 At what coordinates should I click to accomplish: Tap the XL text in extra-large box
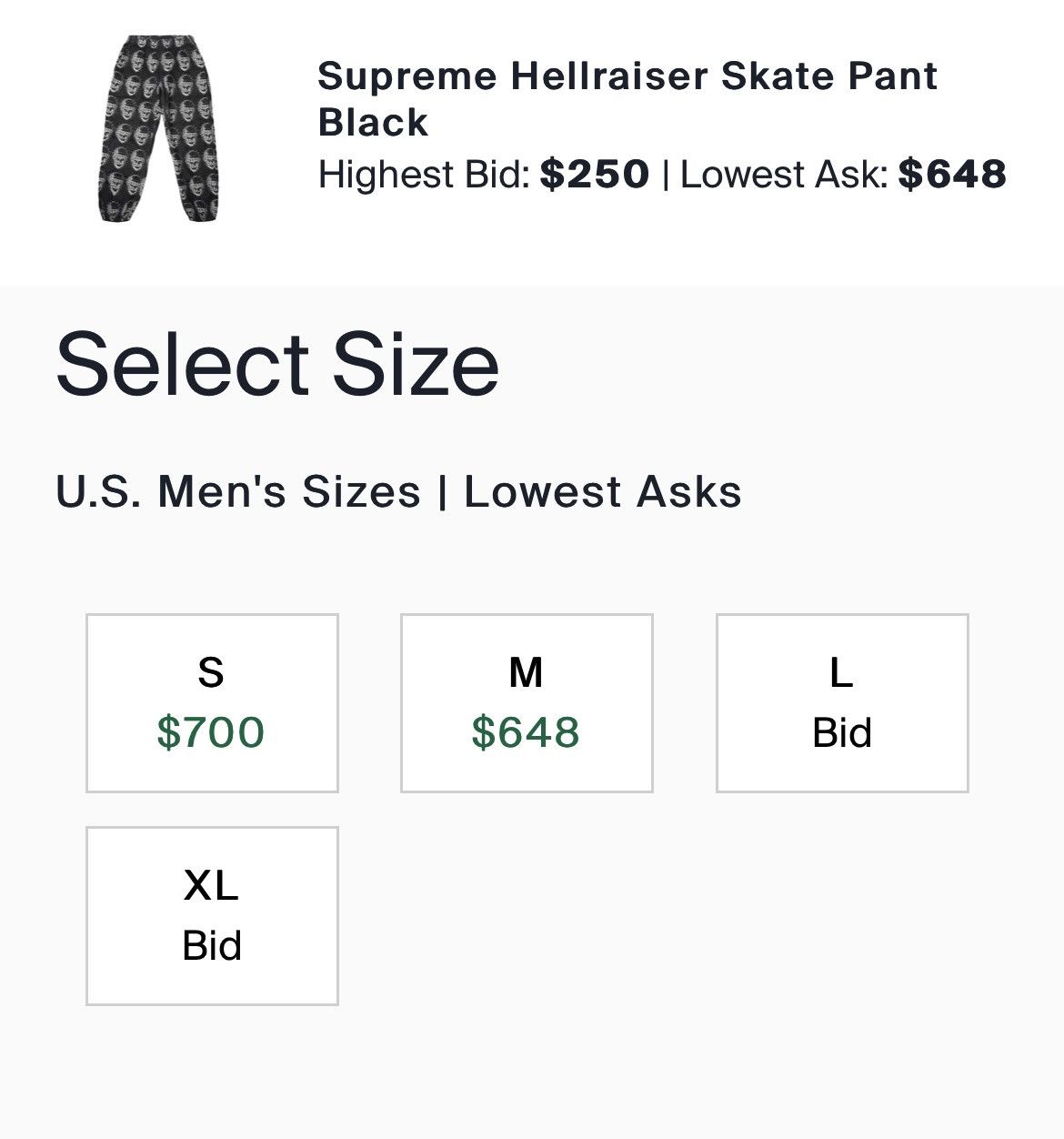[211, 885]
